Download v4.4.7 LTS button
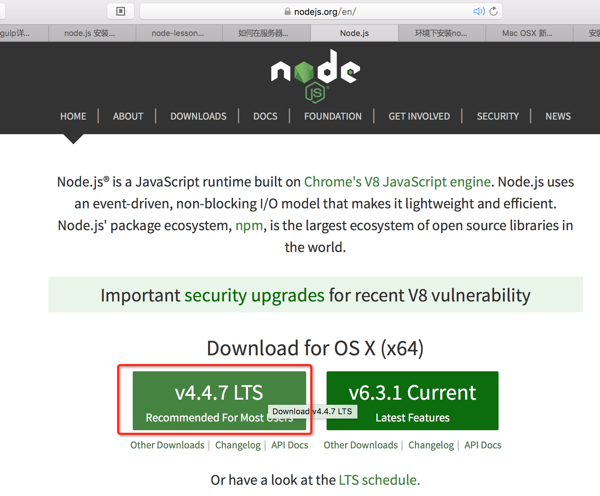The width and height of the screenshot is (600, 496). (219, 400)
